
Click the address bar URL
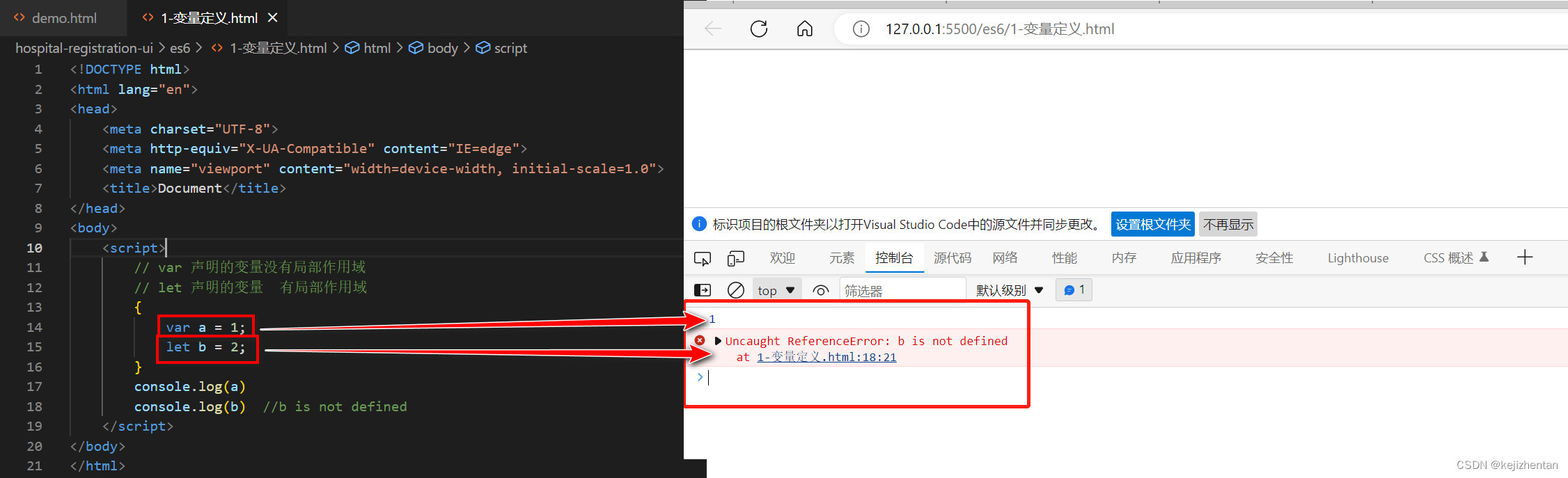[x=999, y=29]
